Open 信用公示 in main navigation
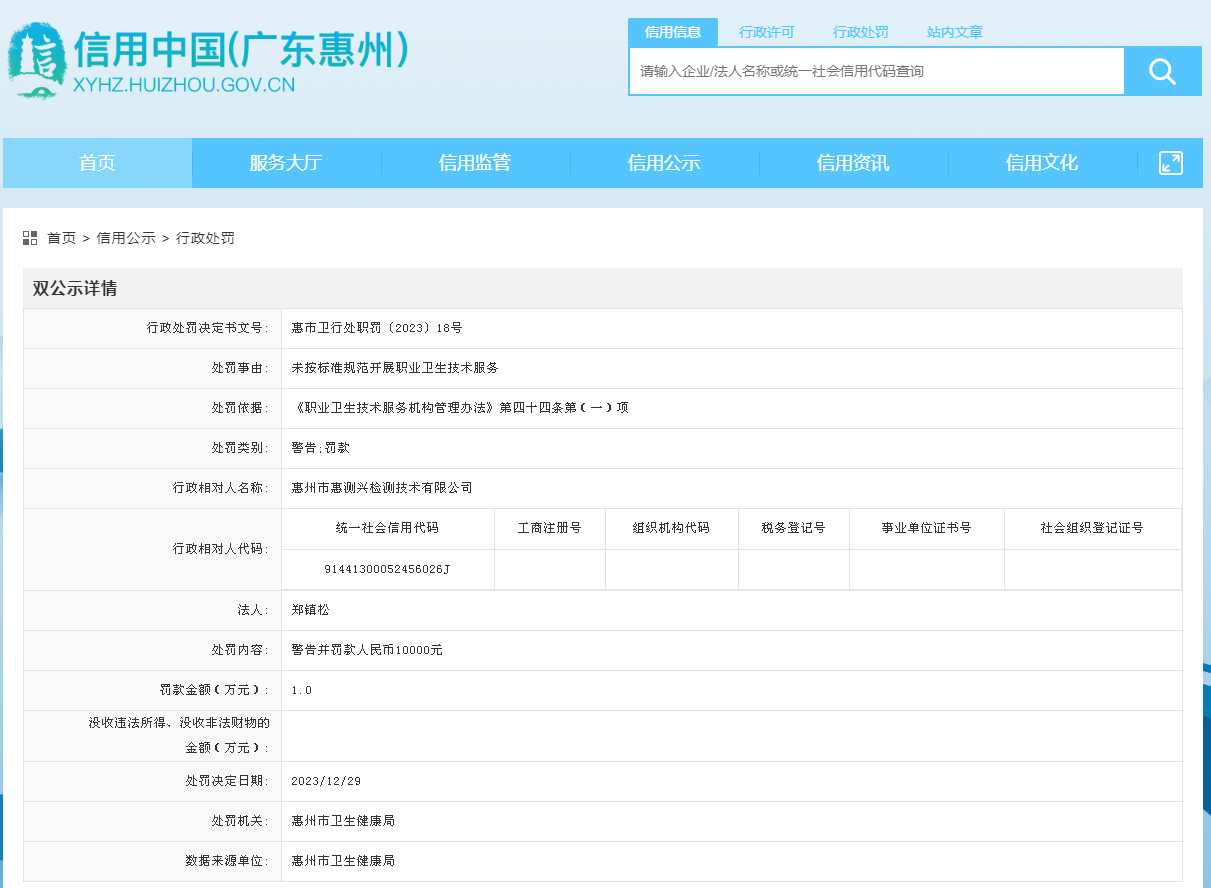1211x888 pixels. tap(664, 163)
